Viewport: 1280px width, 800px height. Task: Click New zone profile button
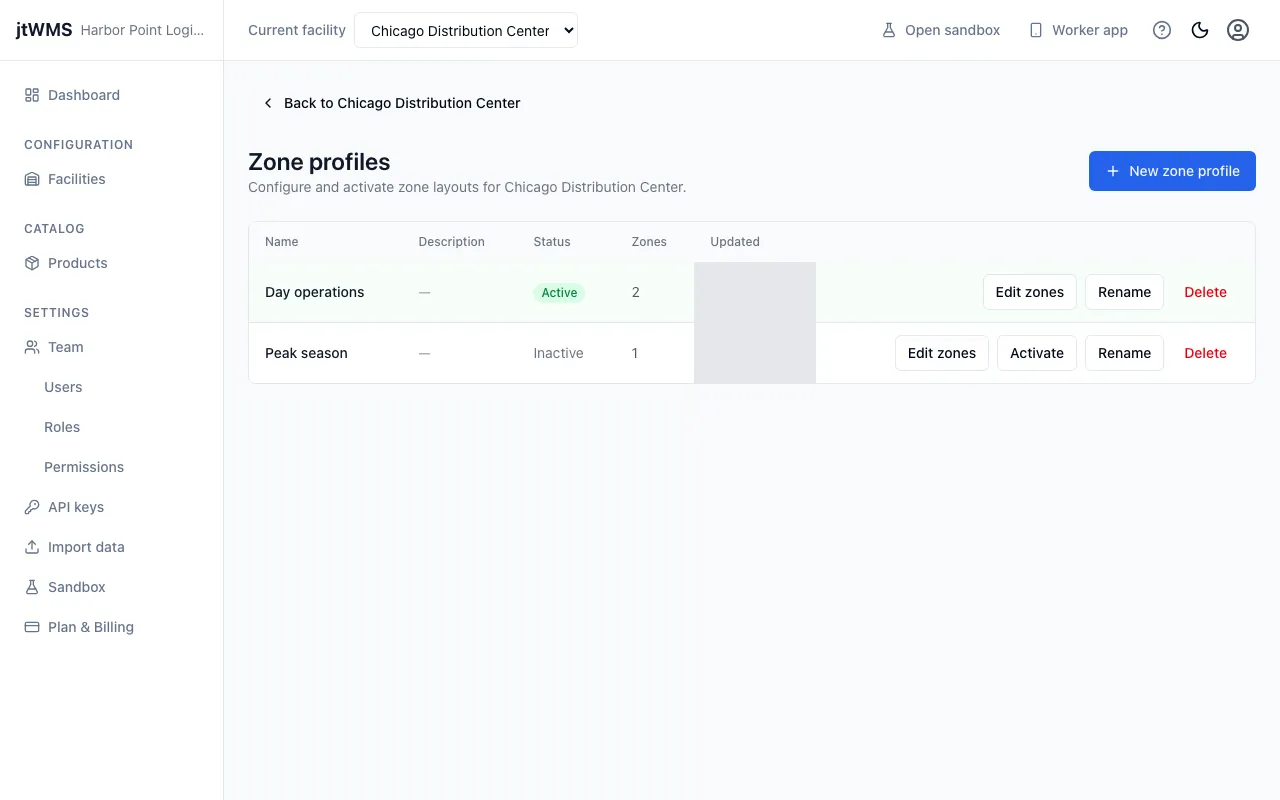pyautogui.click(x=1172, y=171)
